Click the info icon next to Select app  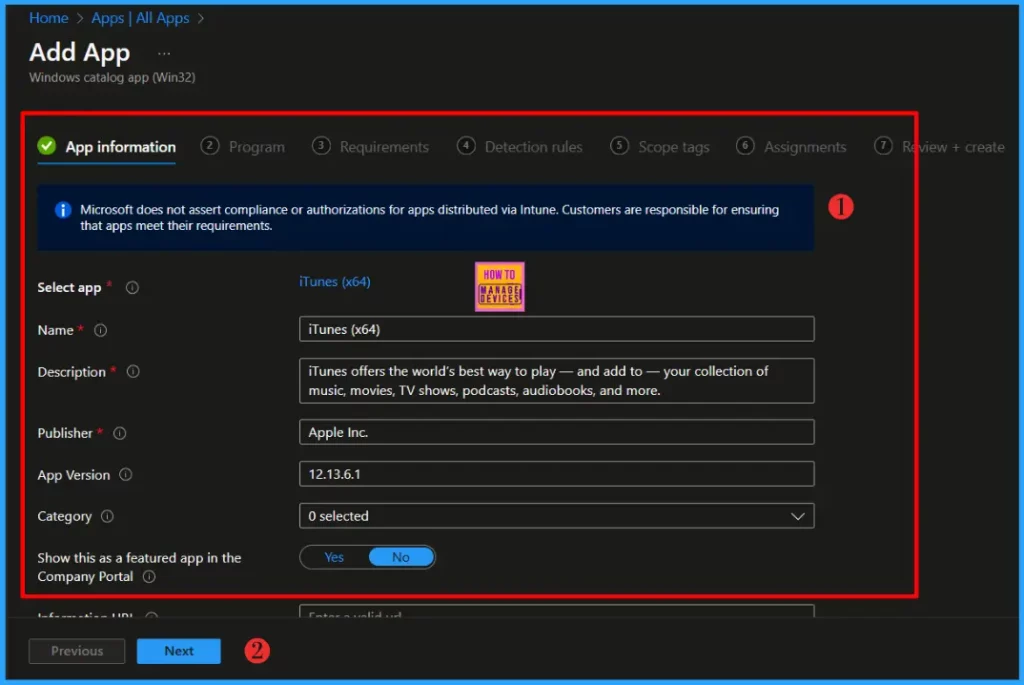pyautogui.click(x=132, y=287)
